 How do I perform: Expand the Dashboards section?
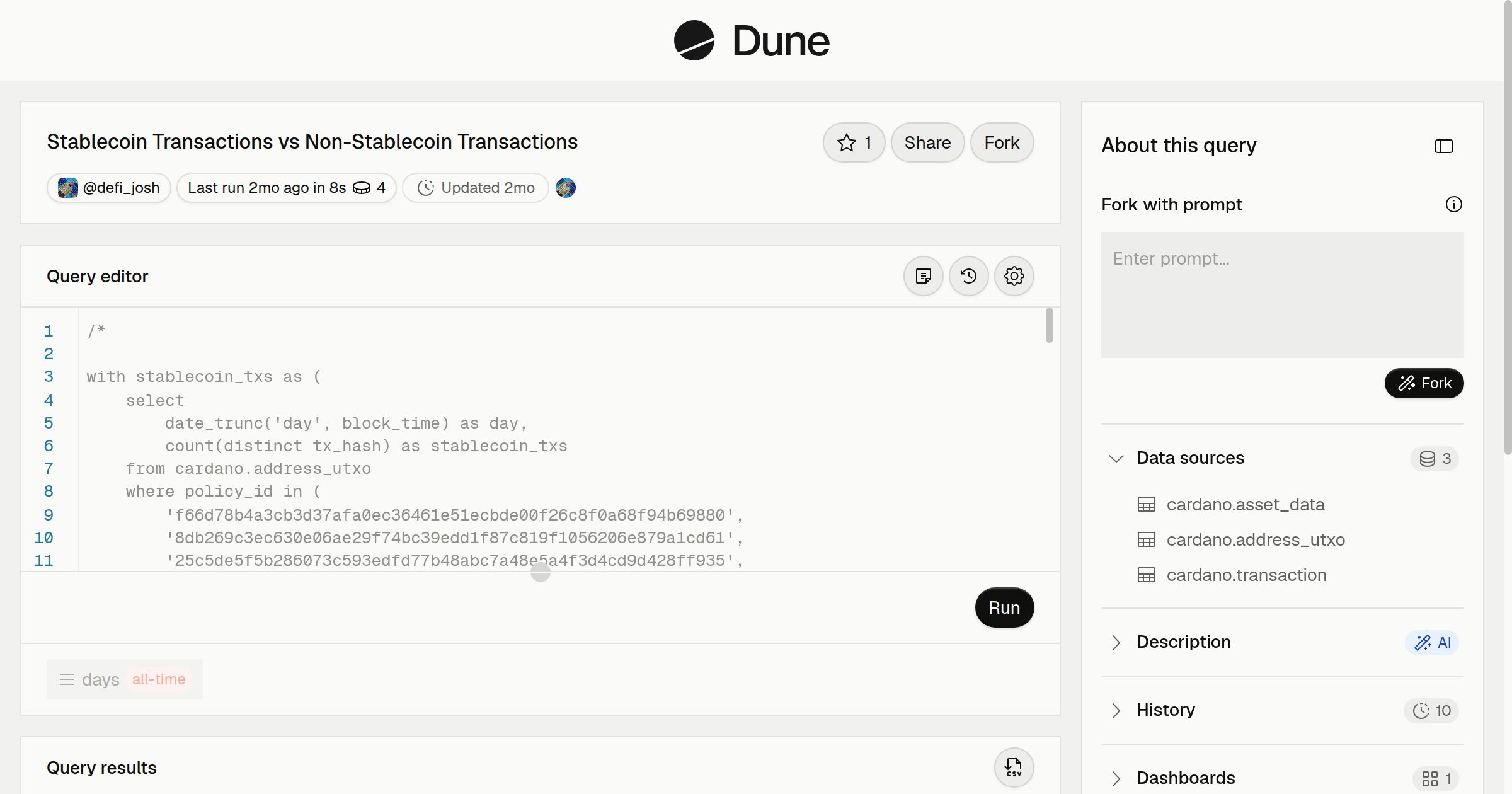coord(1116,778)
